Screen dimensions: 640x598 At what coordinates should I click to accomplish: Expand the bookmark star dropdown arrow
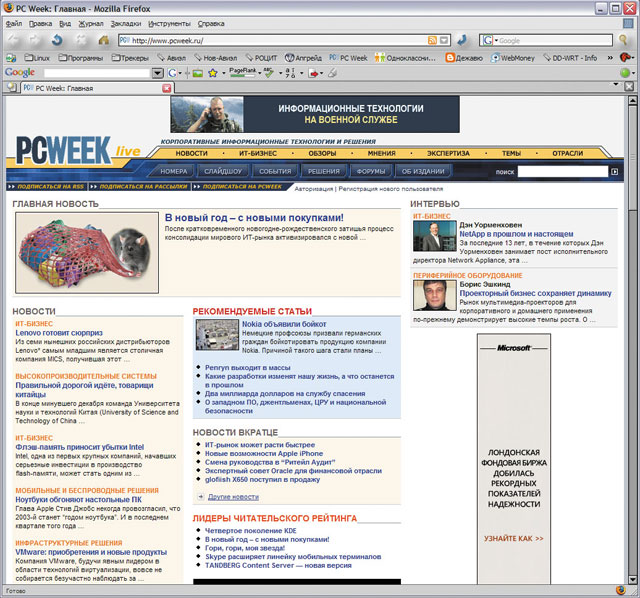(224, 74)
